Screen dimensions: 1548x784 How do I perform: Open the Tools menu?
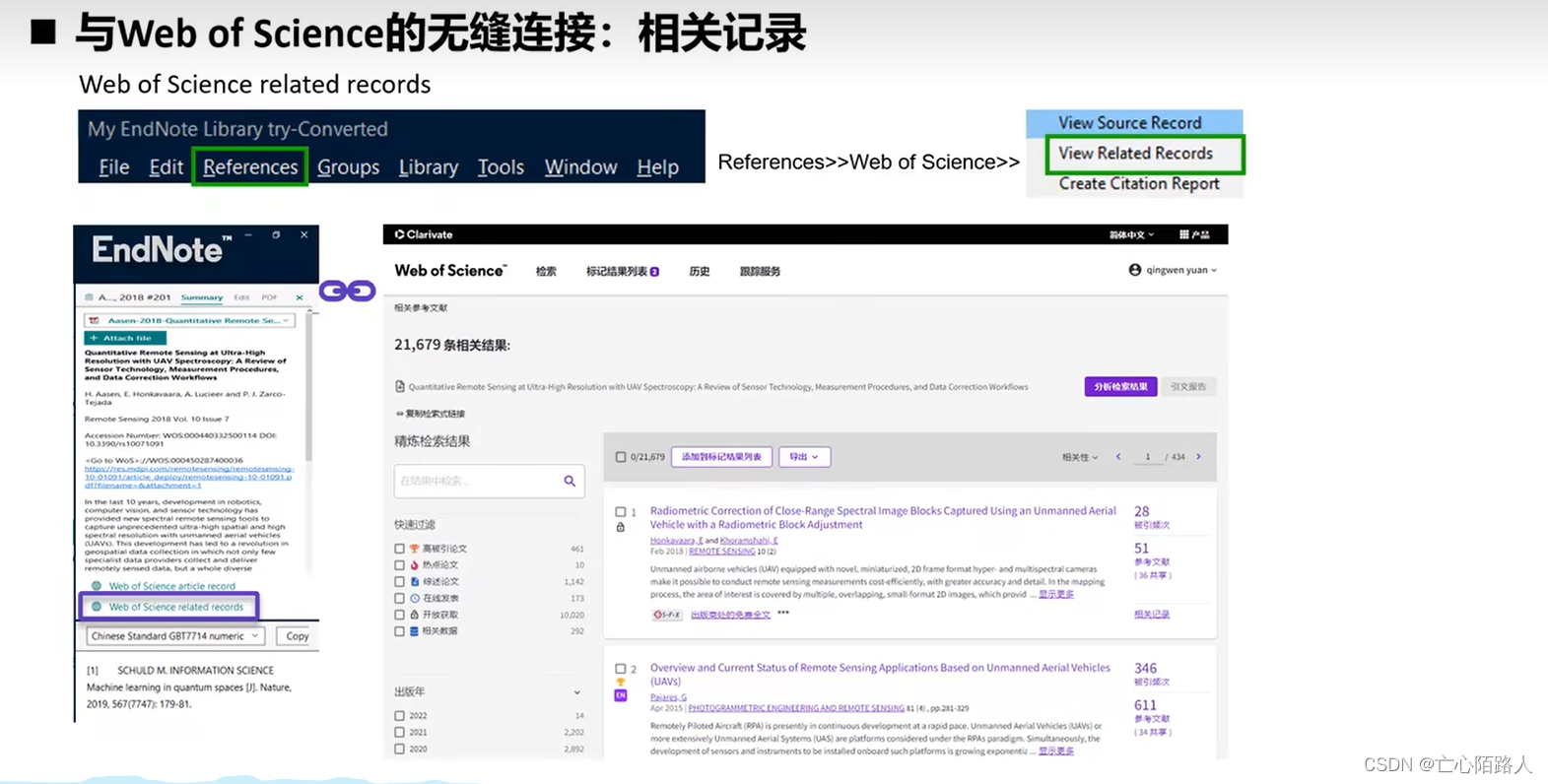pyautogui.click(x=501, y=167)
